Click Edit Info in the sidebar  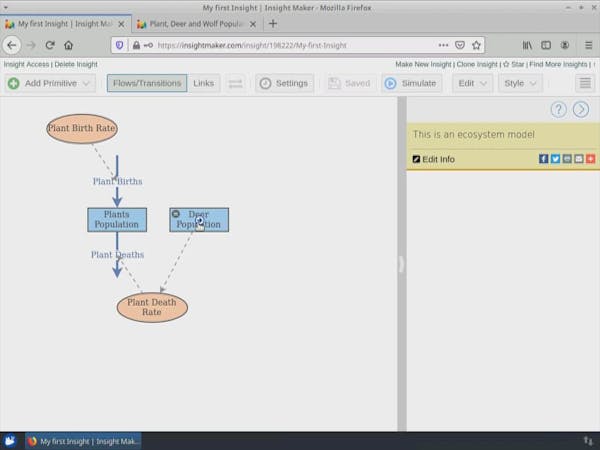tap(434, 159)
